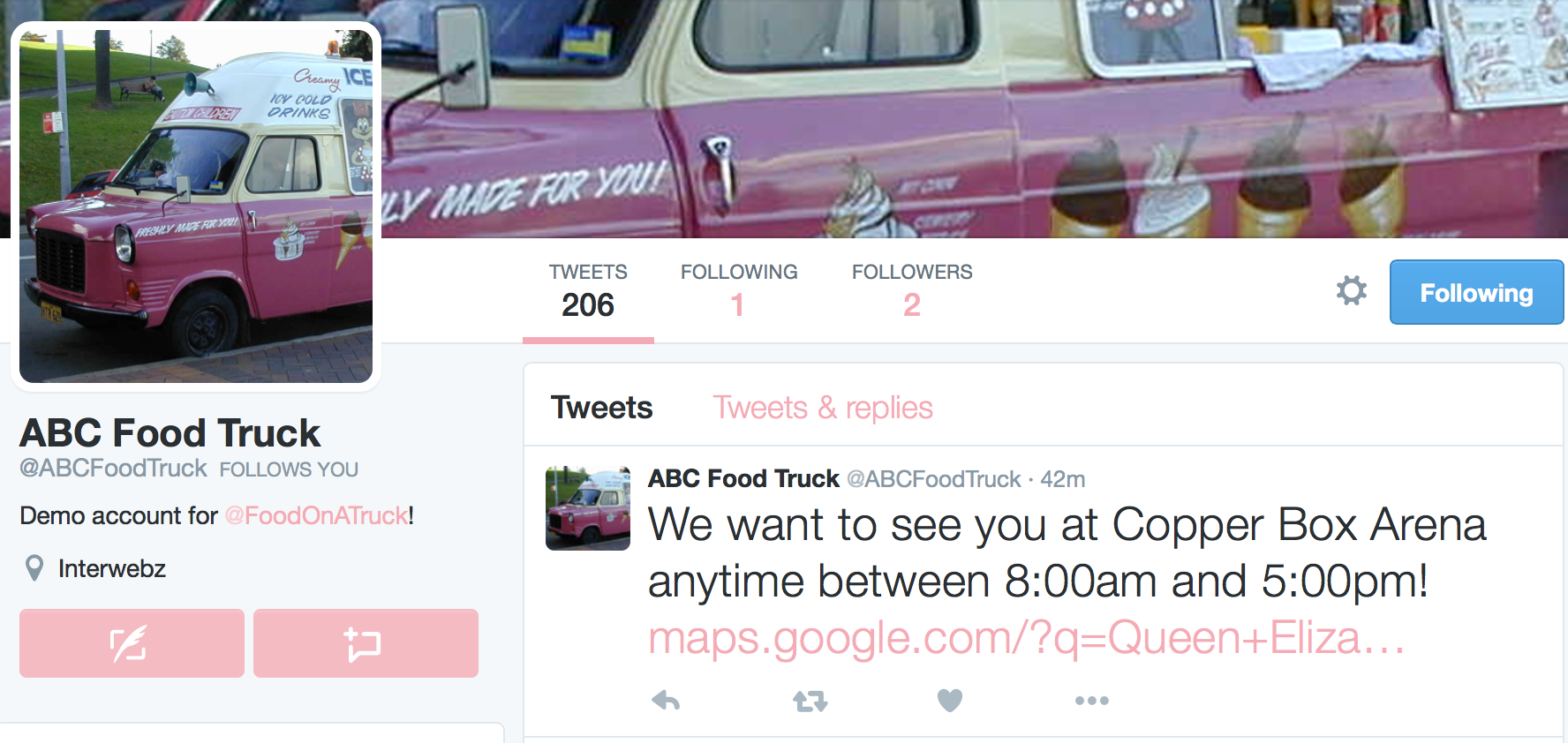Click the Interwebz location pin icon
1568x743 pixels.
tap(34, 568)
